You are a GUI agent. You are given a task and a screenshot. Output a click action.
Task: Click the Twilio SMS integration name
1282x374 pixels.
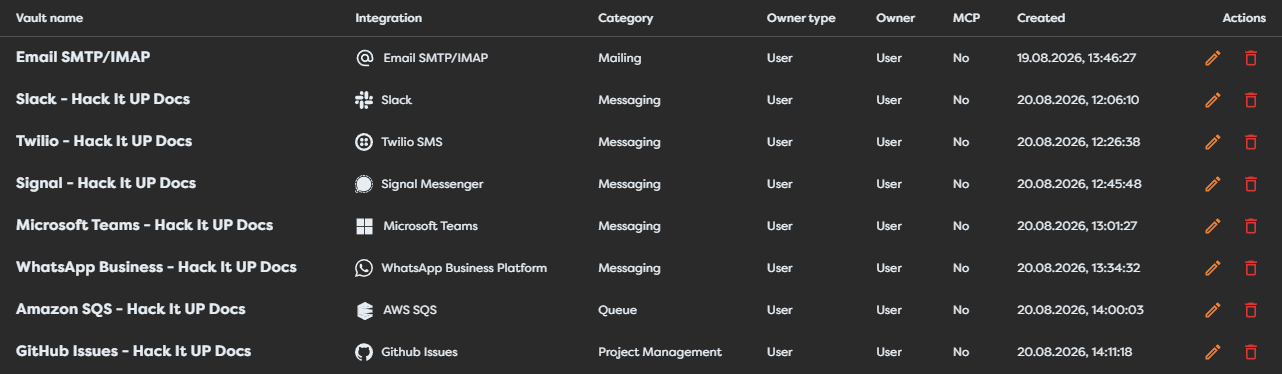pyautogui.click(x=412, y=142)
